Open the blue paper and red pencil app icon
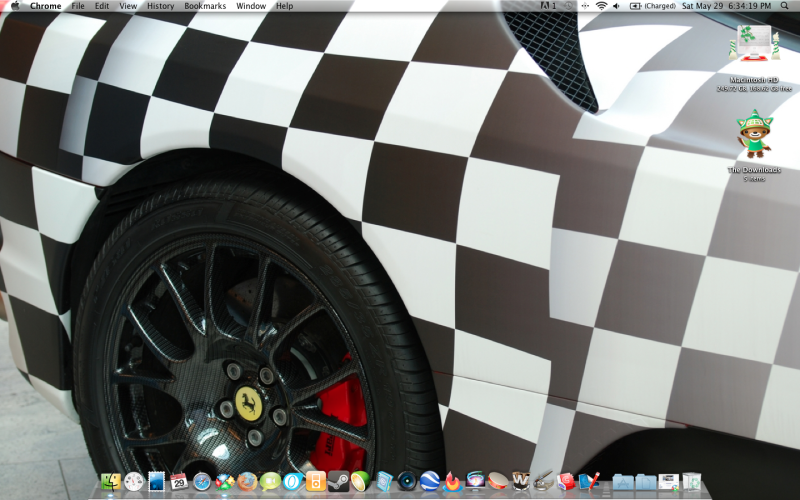The width and height of the screenshot is (800, 500). tap(589, 482)
